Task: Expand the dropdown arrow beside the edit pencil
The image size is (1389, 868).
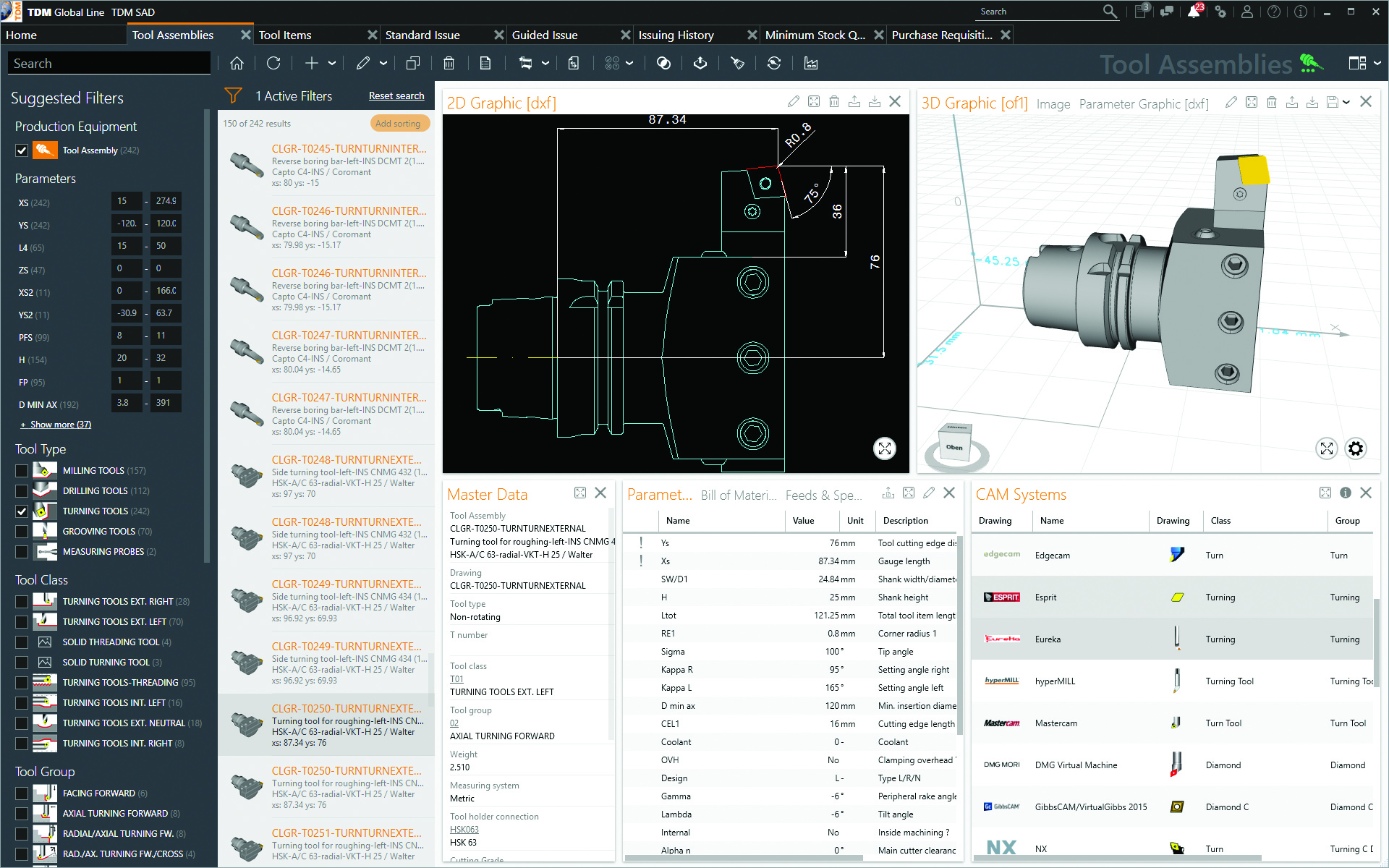Action: tap(383, 64)
